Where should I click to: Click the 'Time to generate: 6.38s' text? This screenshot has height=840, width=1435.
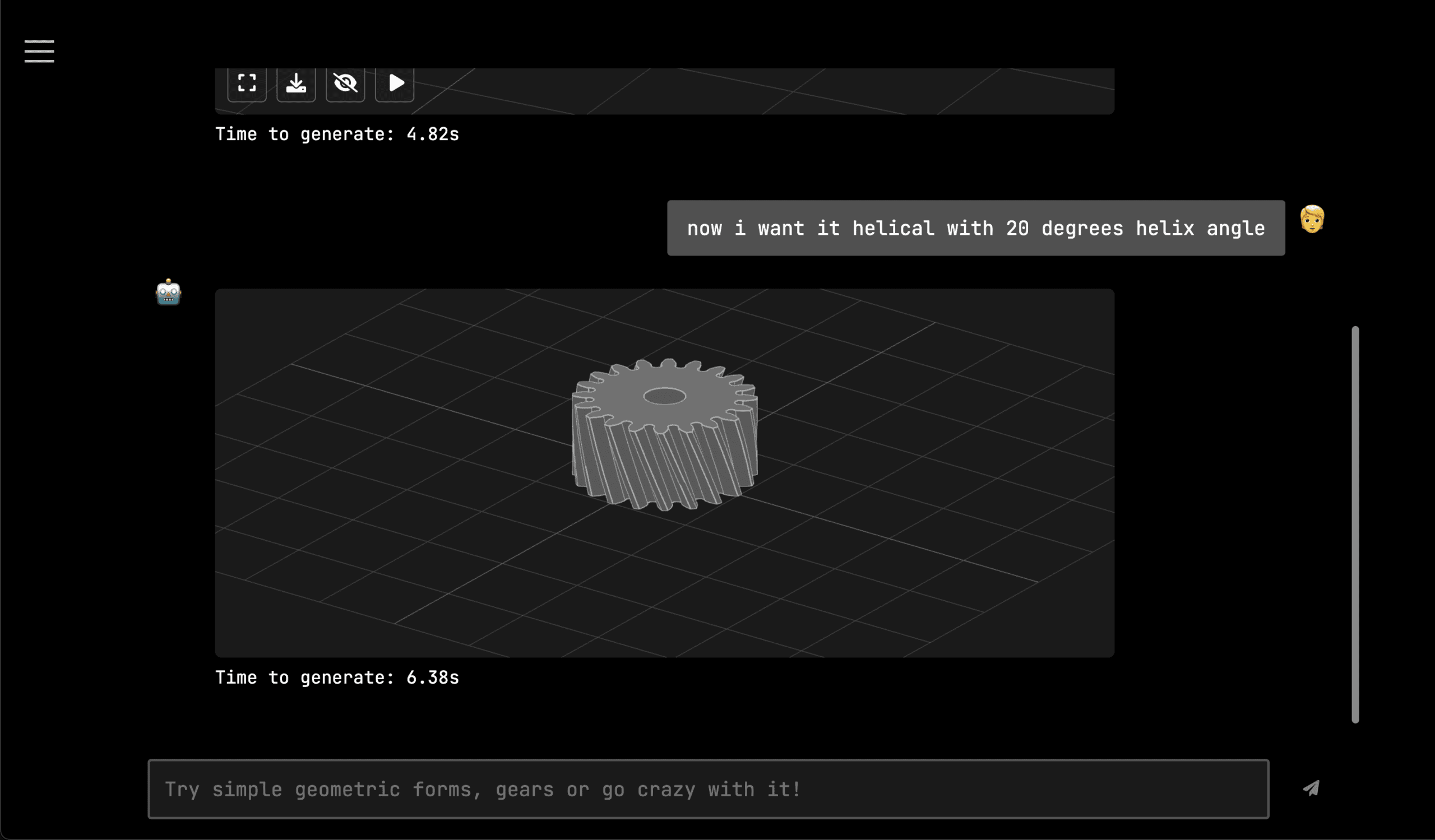click(x=336, y=677)
